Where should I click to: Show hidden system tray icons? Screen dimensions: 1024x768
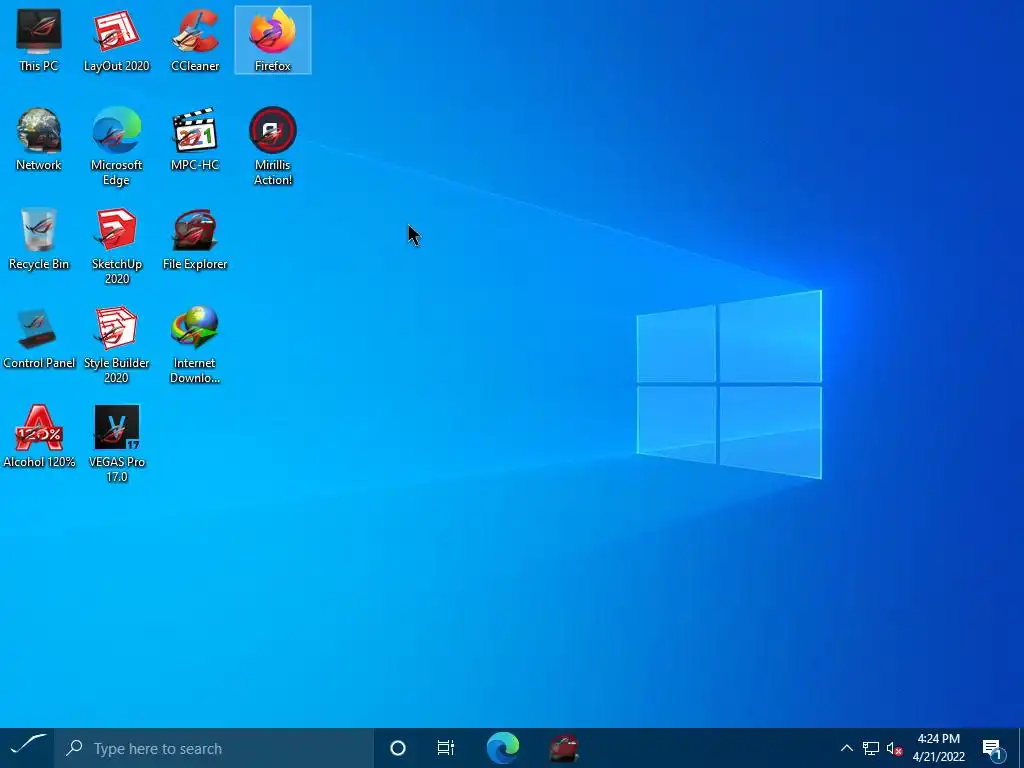click(846, 748)
